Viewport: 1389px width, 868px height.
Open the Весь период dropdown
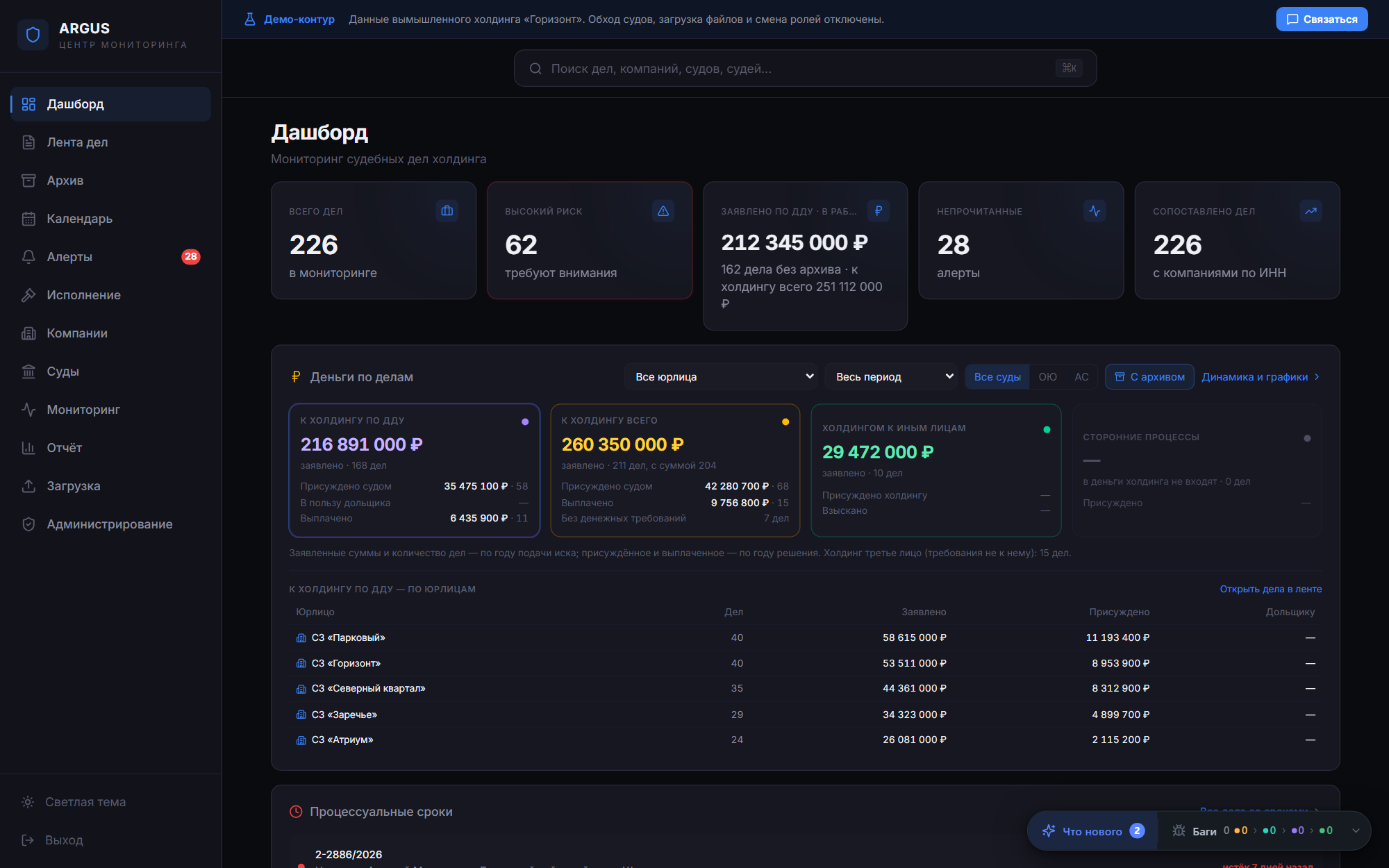(x=891, y=376)
